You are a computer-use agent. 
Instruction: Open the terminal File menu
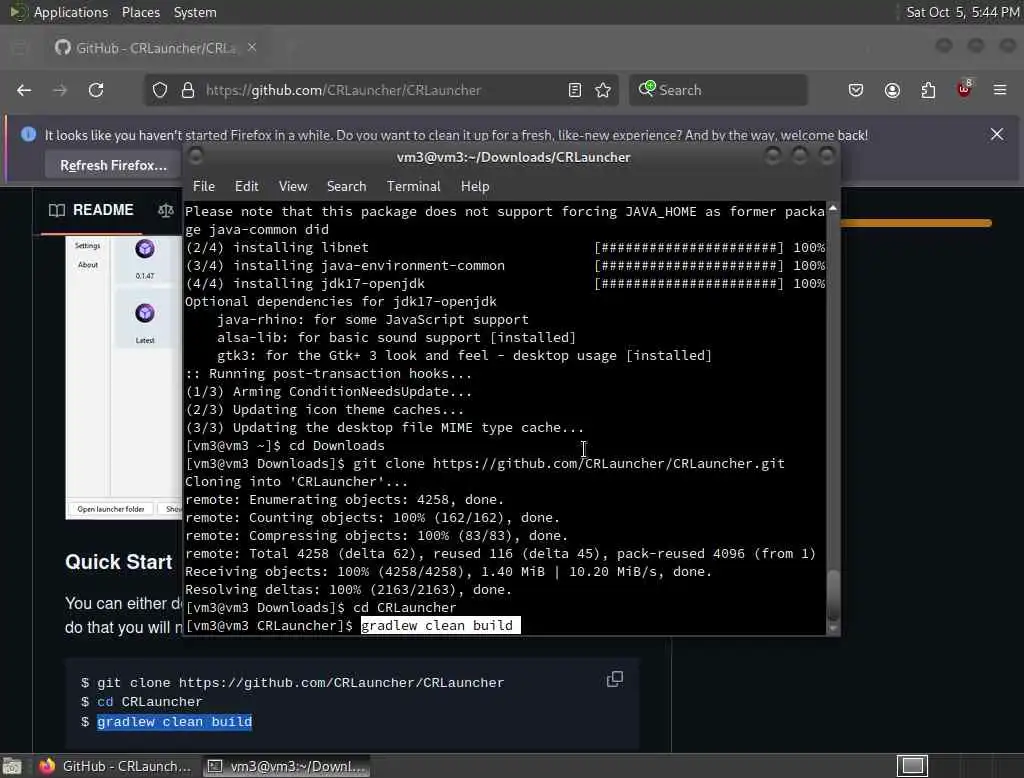coord(204,186)
